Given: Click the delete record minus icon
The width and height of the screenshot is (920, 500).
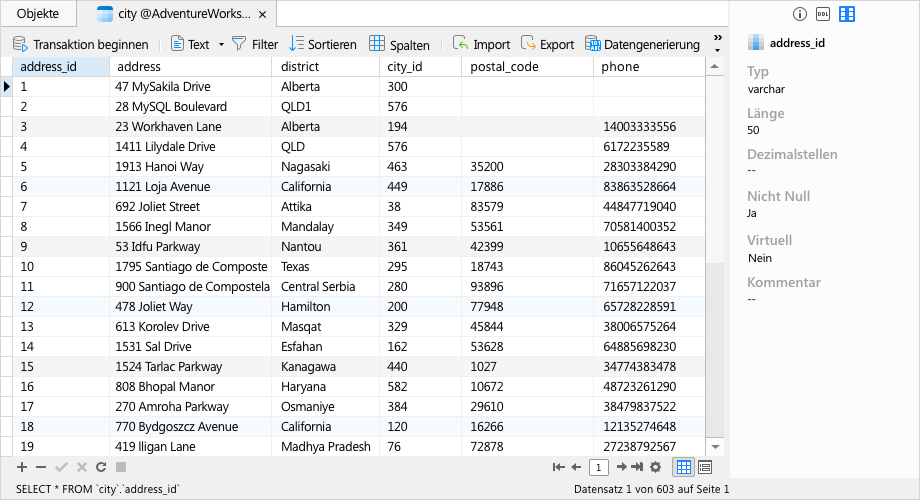Looking at the screenshot, I should (41, 467).
